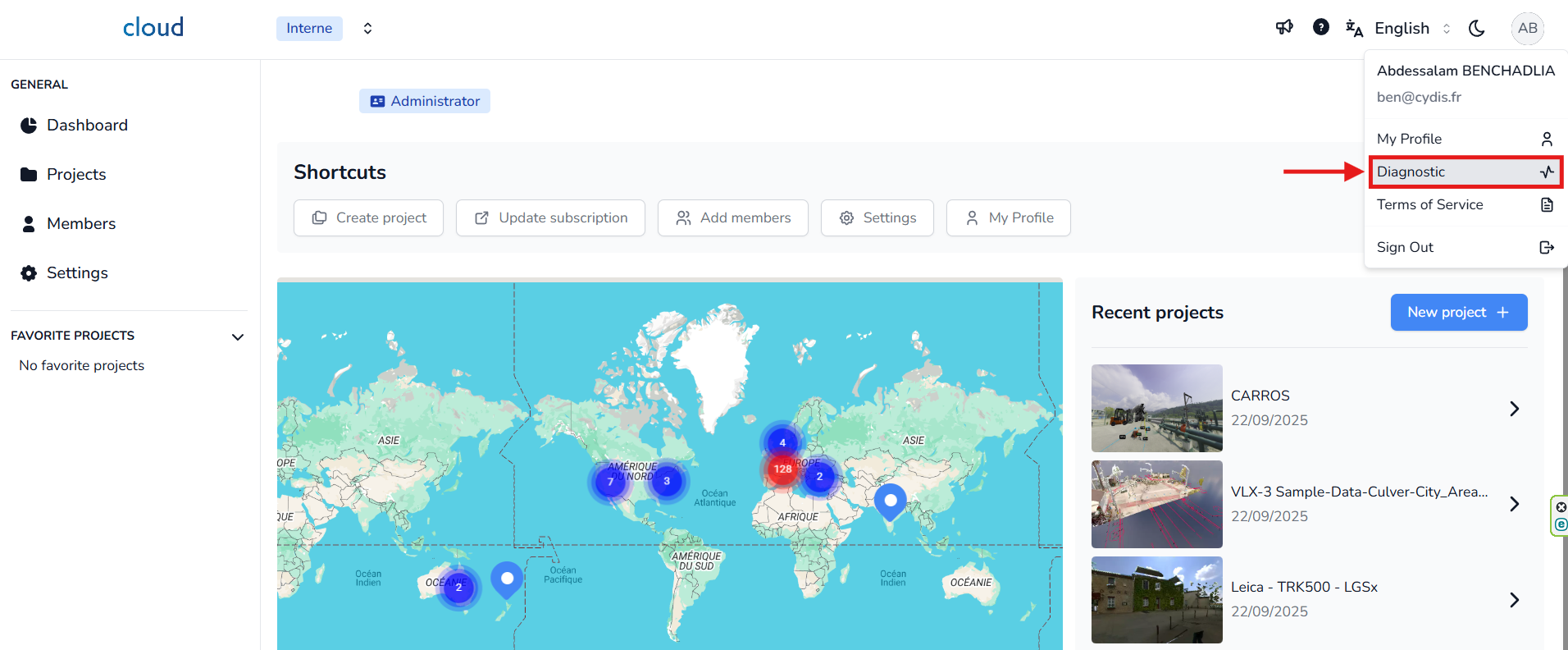
Task: Click the Create project shortcut
Action: point(368,217)
